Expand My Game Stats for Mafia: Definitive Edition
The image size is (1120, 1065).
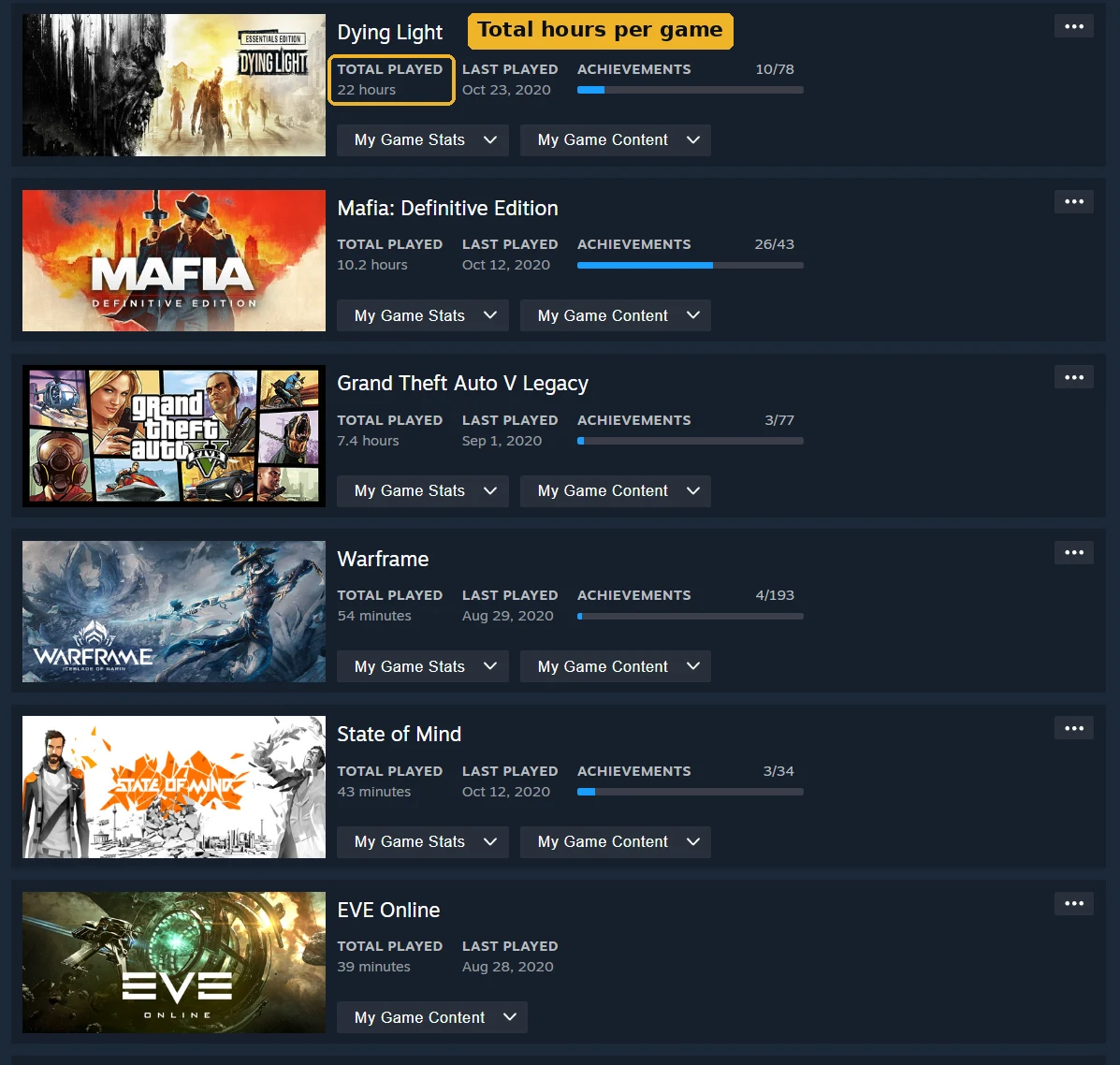click(423, 315)
